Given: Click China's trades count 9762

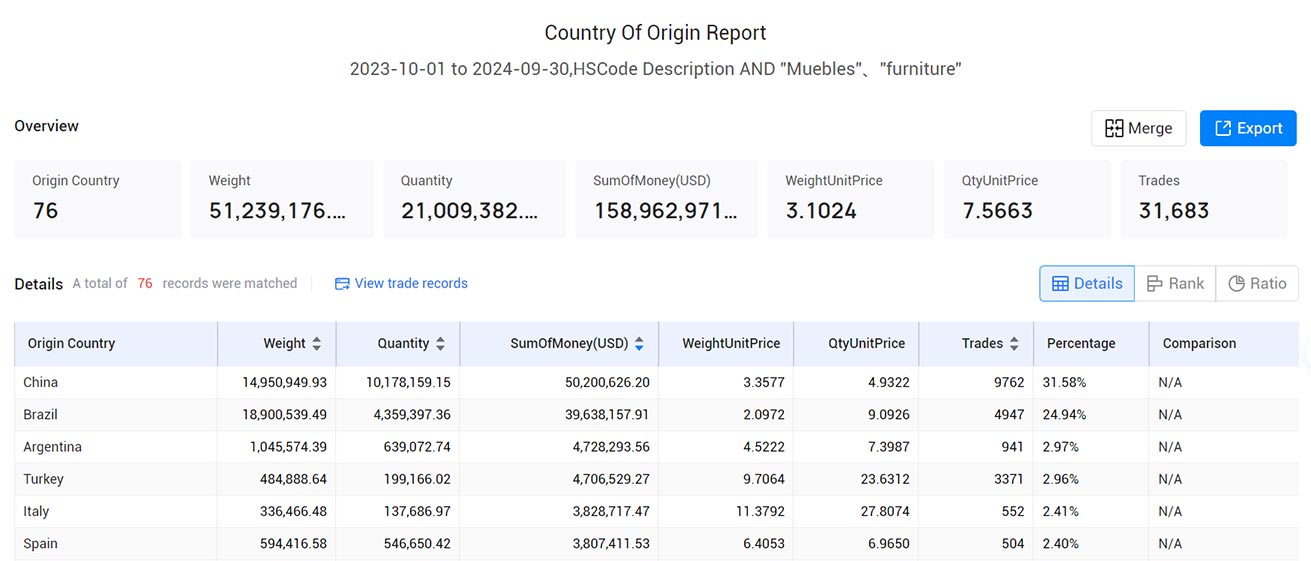Looking at the screenshot, I should (x=1007, y=382).
